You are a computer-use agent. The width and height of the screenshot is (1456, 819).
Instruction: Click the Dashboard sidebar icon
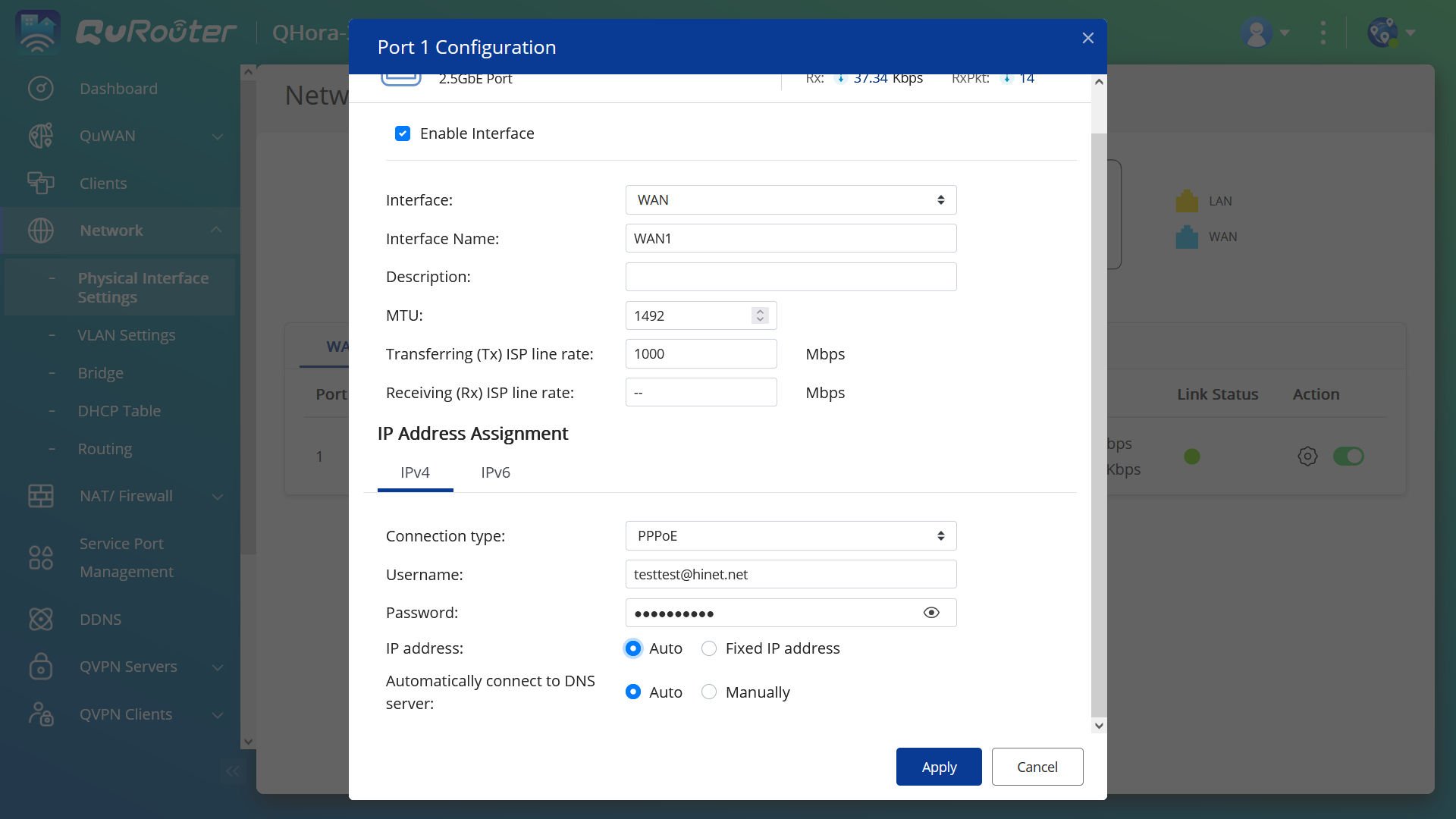pyautogui.click(x=41, y=88)
